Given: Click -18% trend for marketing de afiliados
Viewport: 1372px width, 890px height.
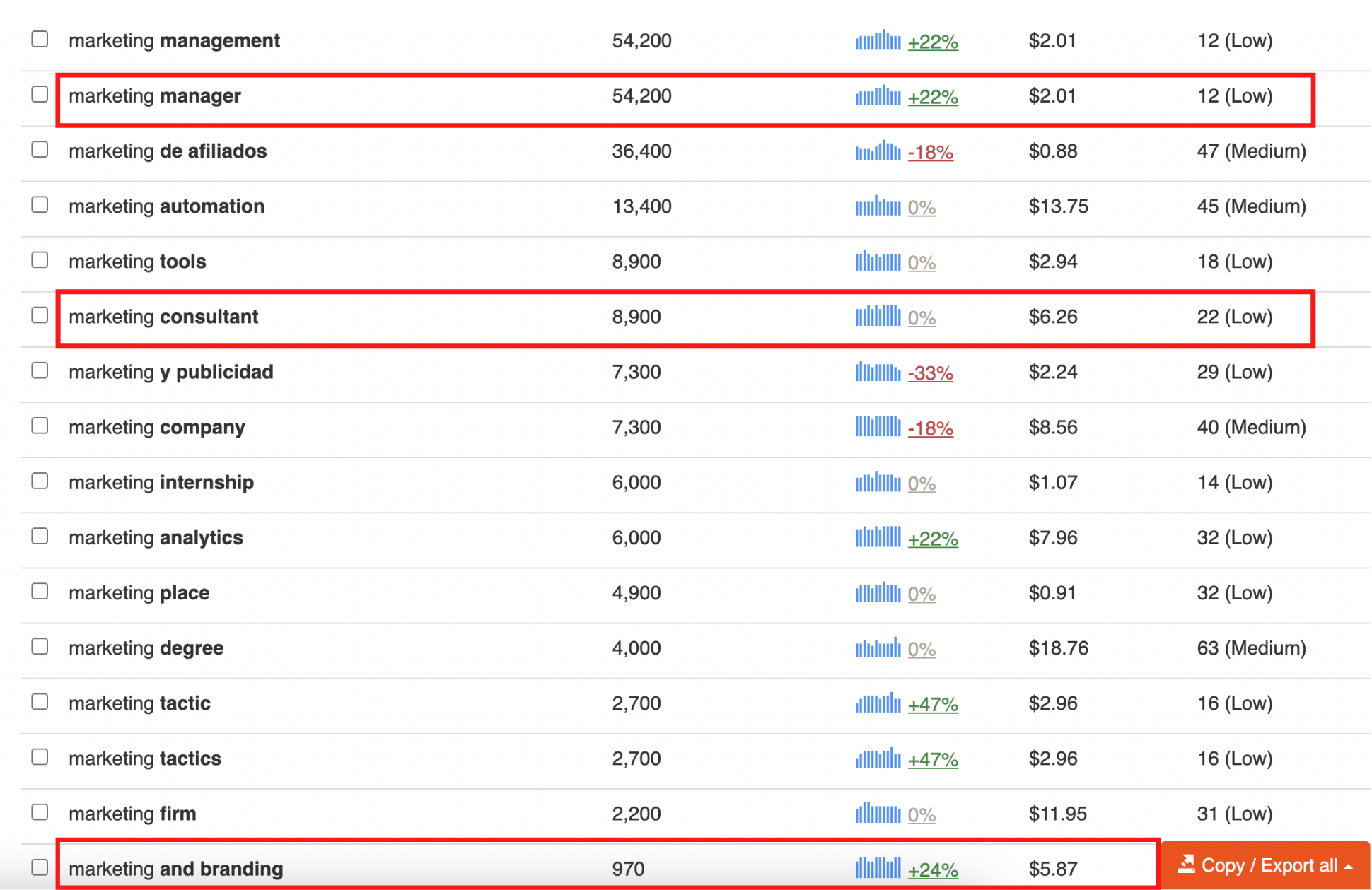Looking at the screenshot, I should (x=930, y=152).
